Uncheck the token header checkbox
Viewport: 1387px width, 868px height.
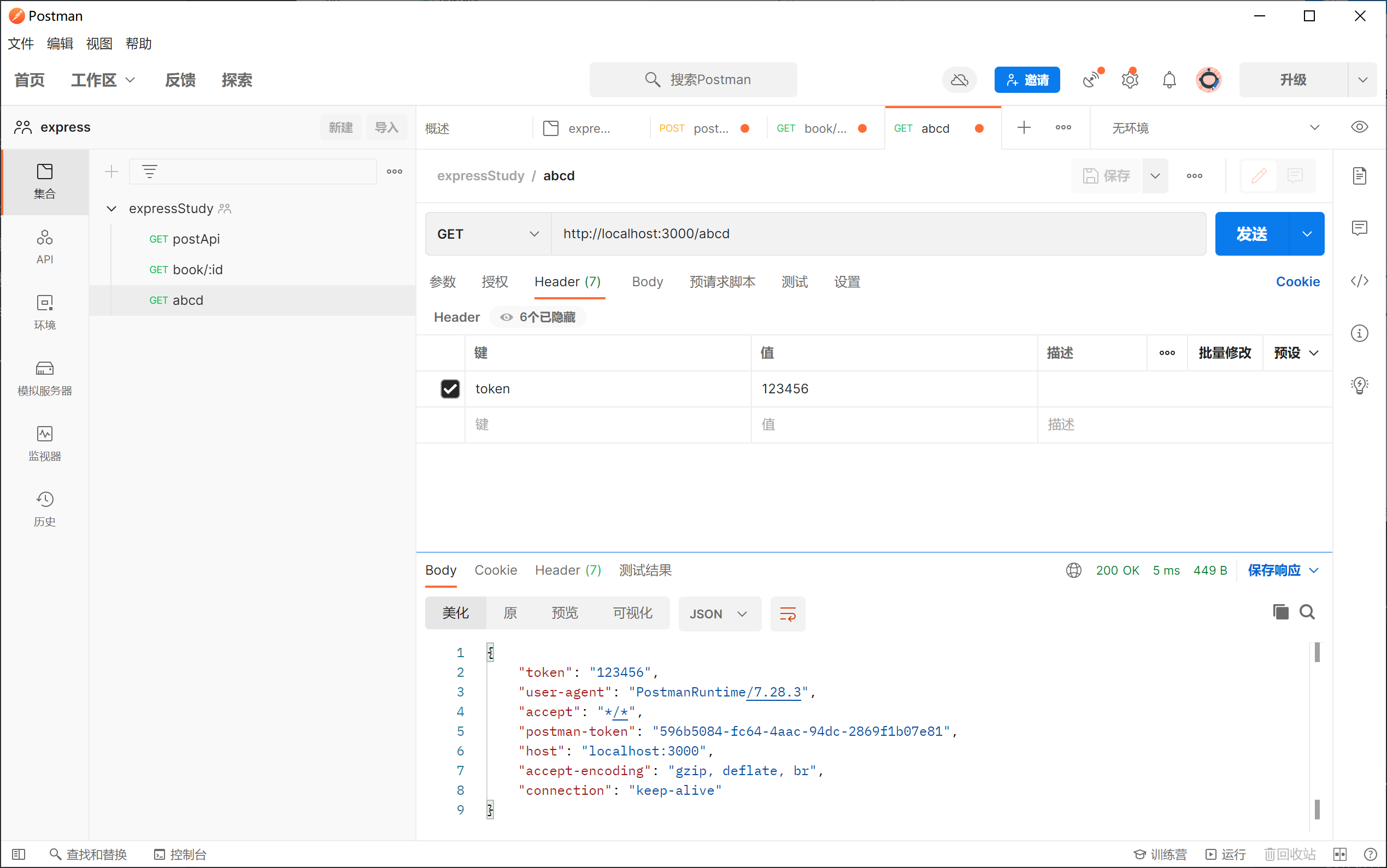click(450, 388)
